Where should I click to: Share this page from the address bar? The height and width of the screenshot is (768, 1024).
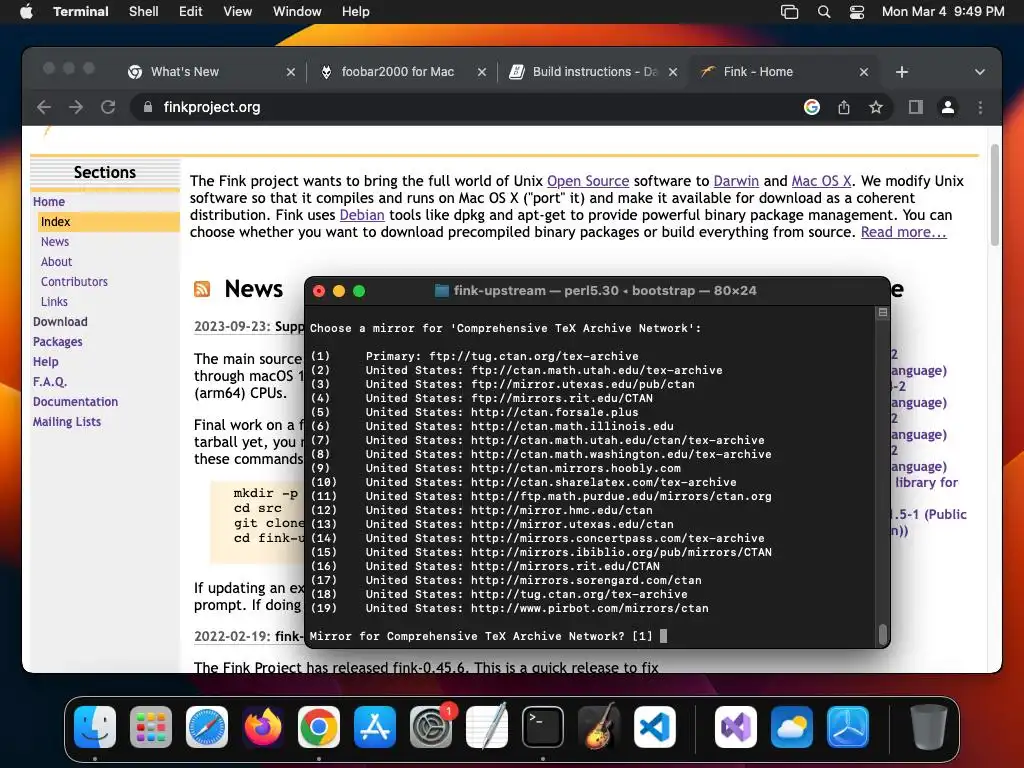click(844, 107)
